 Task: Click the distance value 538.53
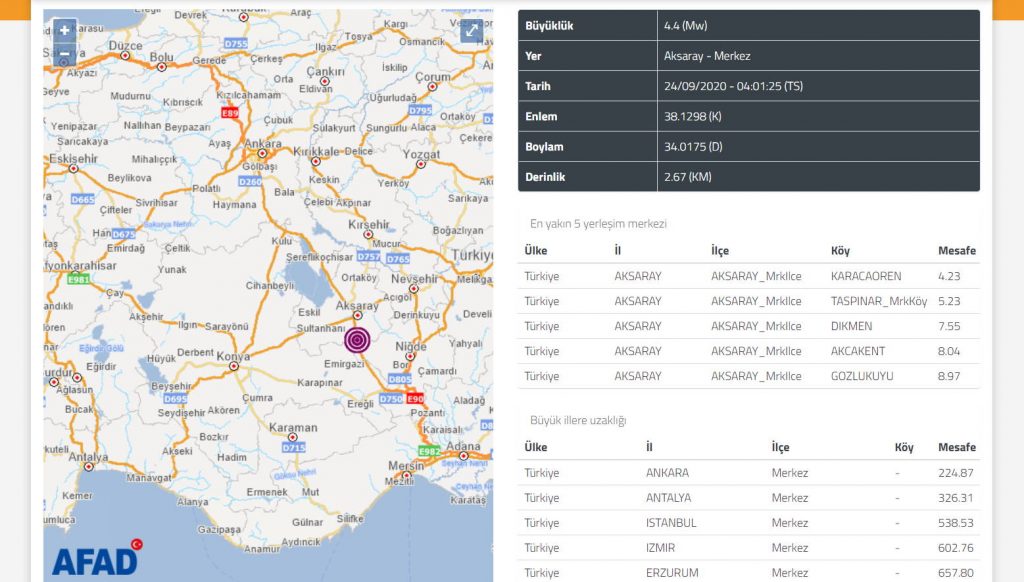pos(955,523)
